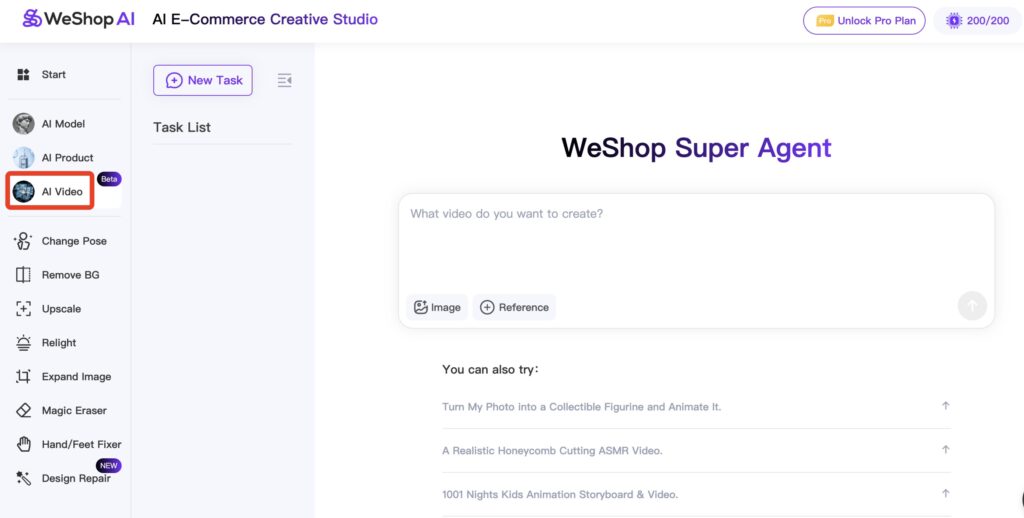Open the Design Repair wand icon
The height and width of the screenshot is (518, 1024).
23,478
